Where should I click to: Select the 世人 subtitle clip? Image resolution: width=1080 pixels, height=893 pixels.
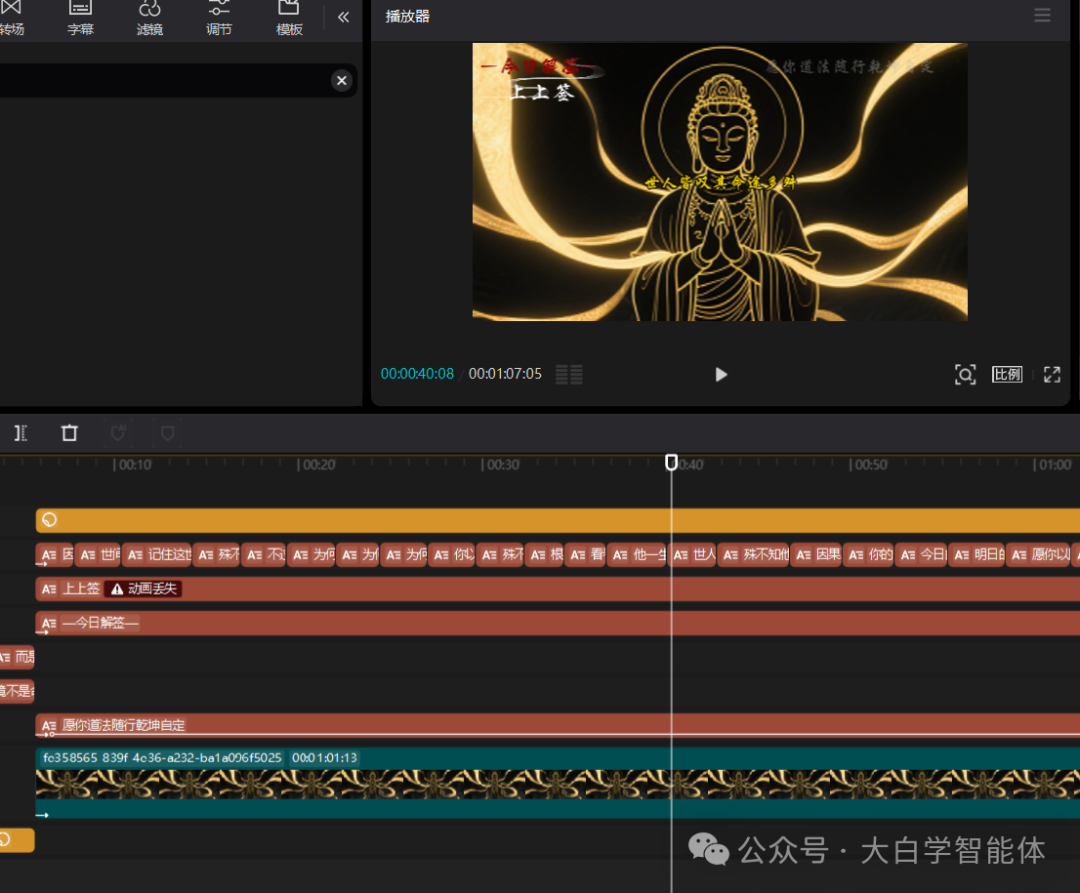pyautogui.click(x=694, y=554)
